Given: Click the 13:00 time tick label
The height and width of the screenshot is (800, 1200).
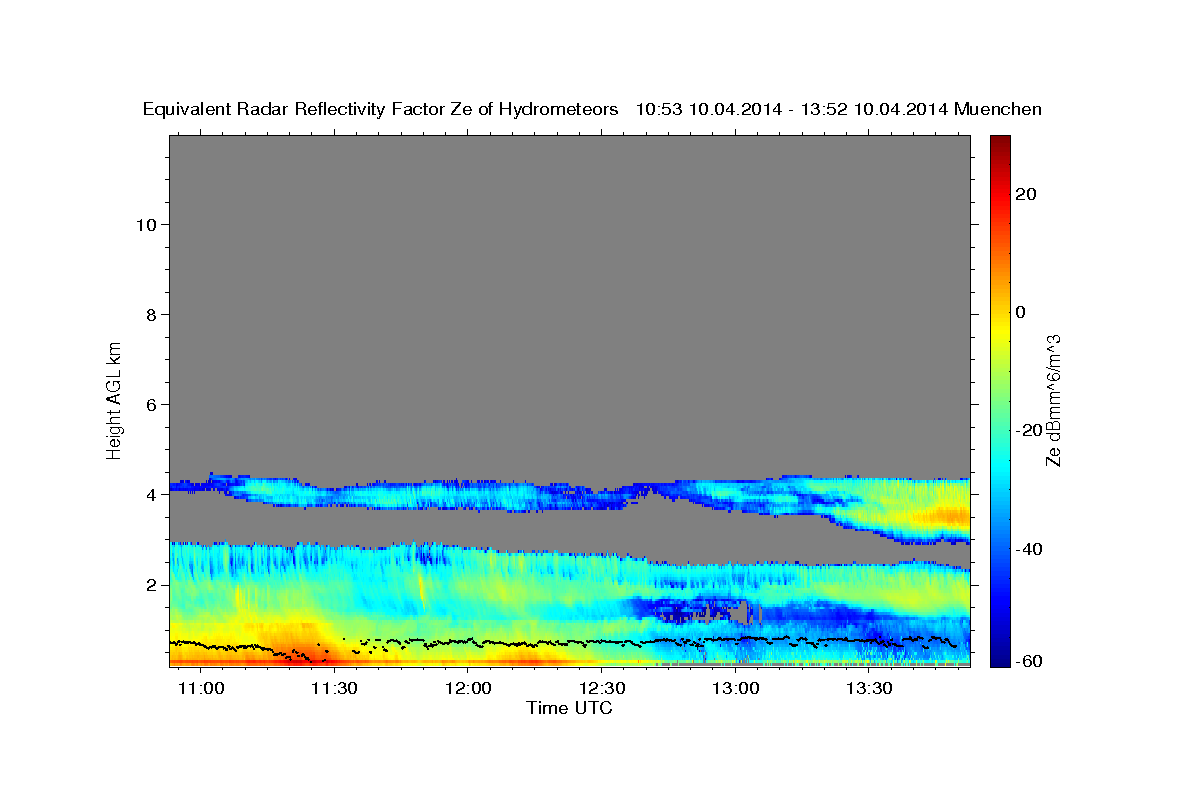Looking at the screenshot, I should 736,690.
